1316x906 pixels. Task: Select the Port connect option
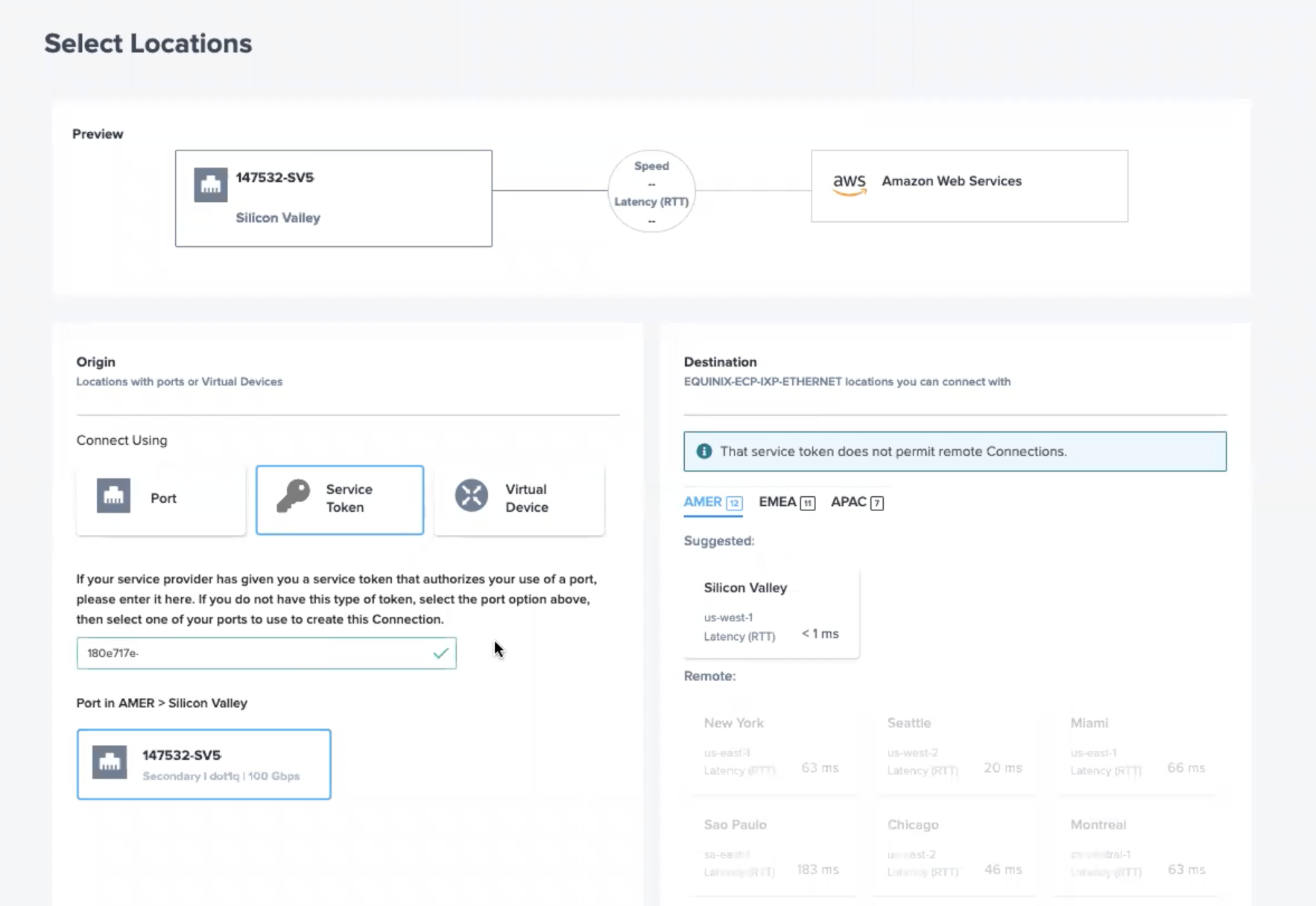click(x=161, y=499)
